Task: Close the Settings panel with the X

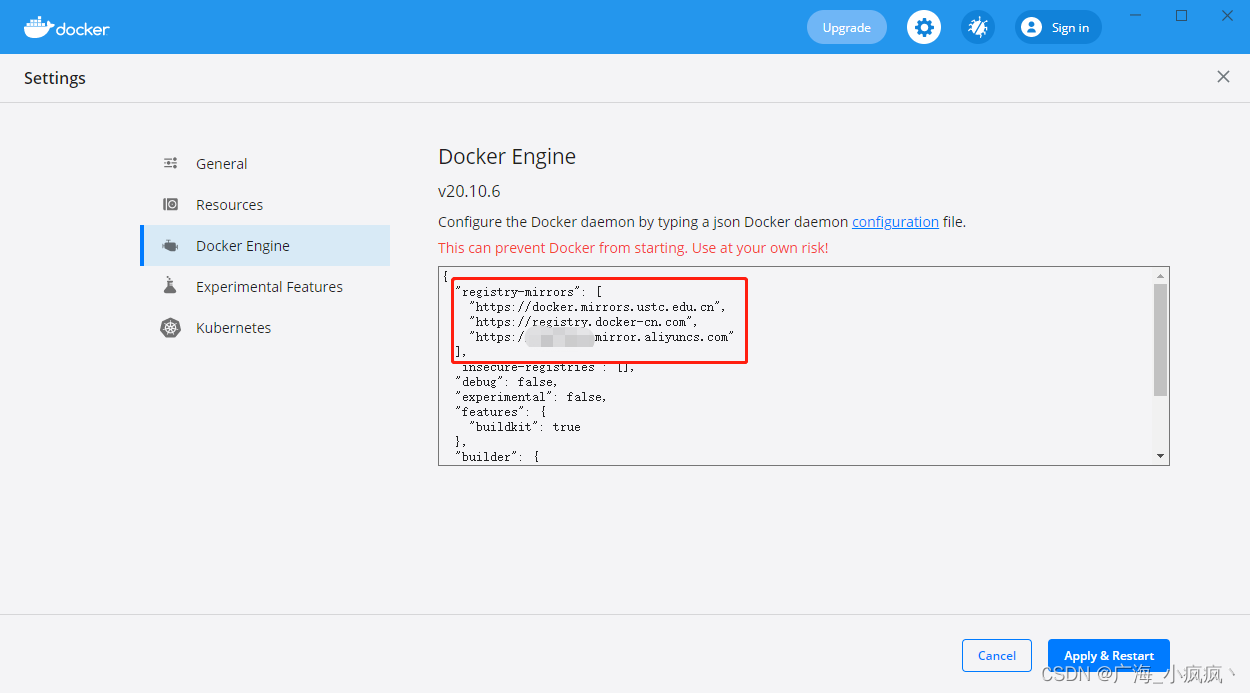Action: tap(1223, 76)
